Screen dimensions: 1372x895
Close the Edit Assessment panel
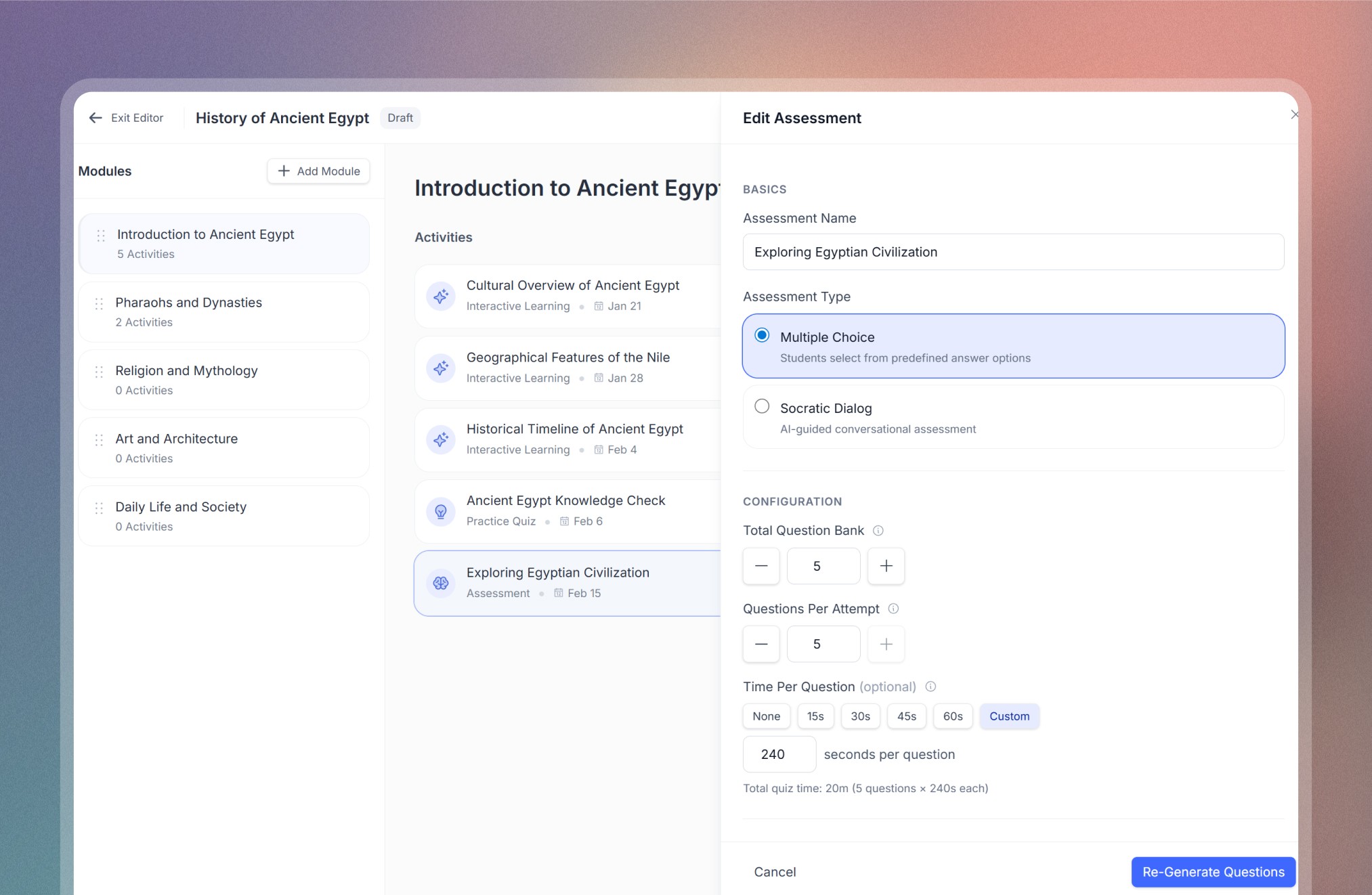[1294, 114]
